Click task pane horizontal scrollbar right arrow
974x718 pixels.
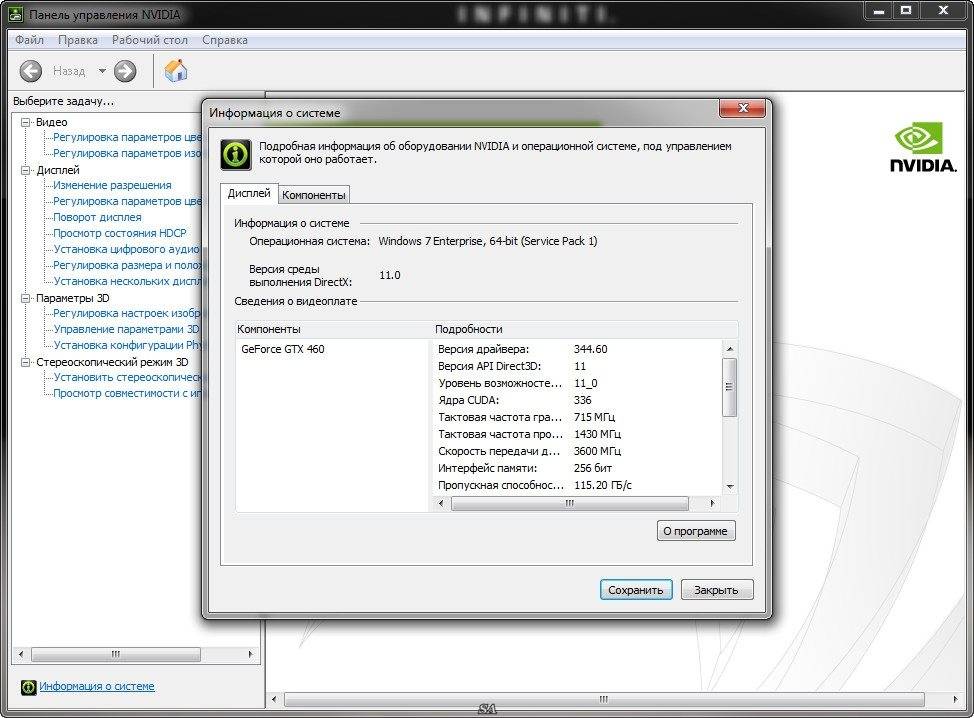(250, 655)
